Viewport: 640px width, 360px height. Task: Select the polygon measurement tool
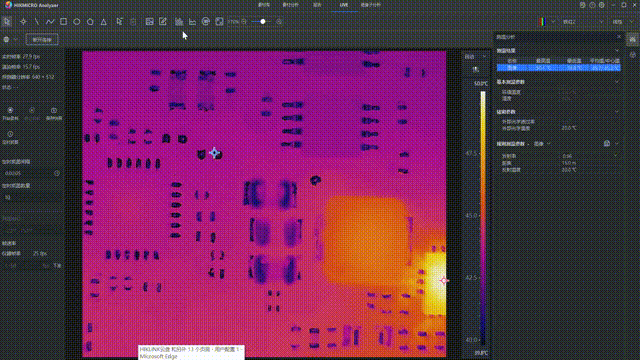click(x=90, y=22)
